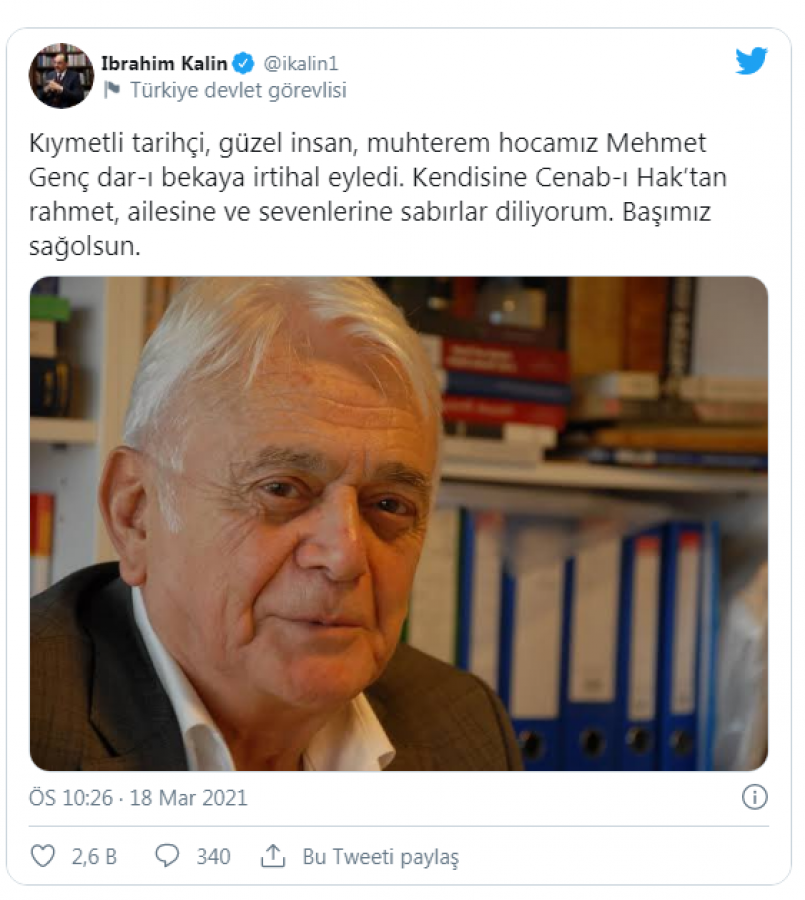Click the Bu Tweeti paylaş text
Image resolution: width=805 pixels, height=900 pixels.
[381, 857]
